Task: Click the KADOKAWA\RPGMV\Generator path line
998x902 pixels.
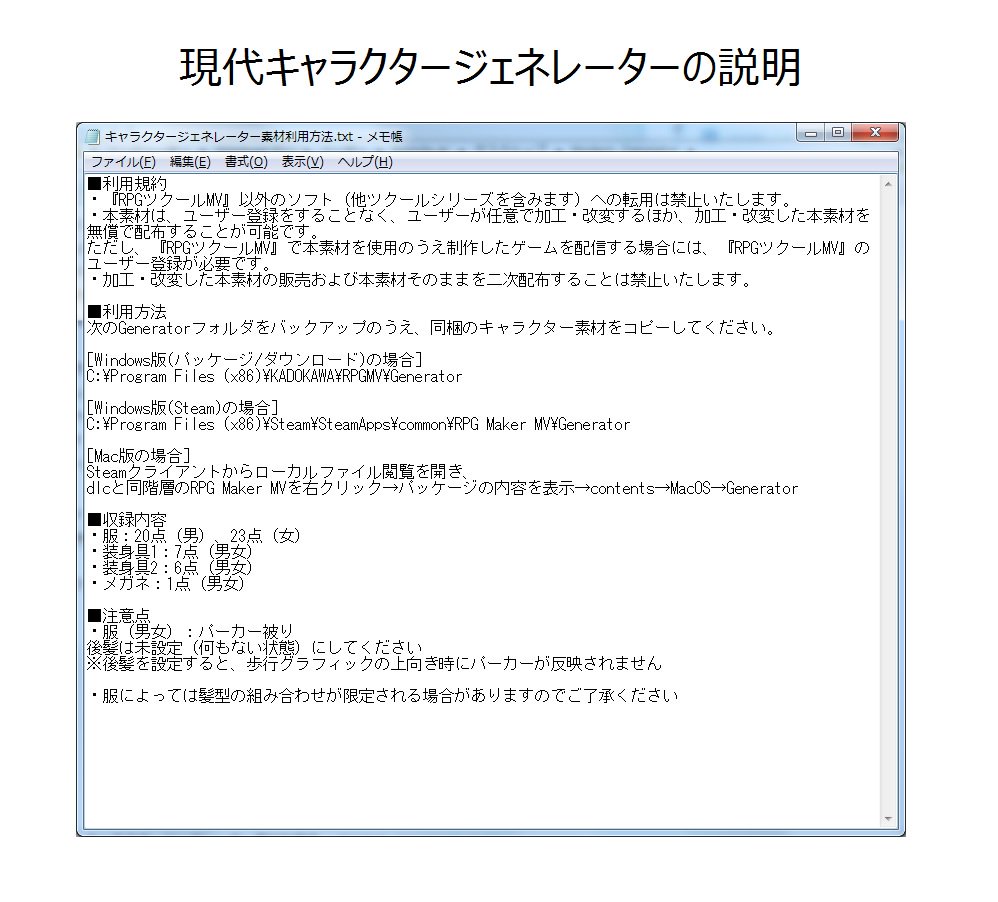Action: coord(274,376)
